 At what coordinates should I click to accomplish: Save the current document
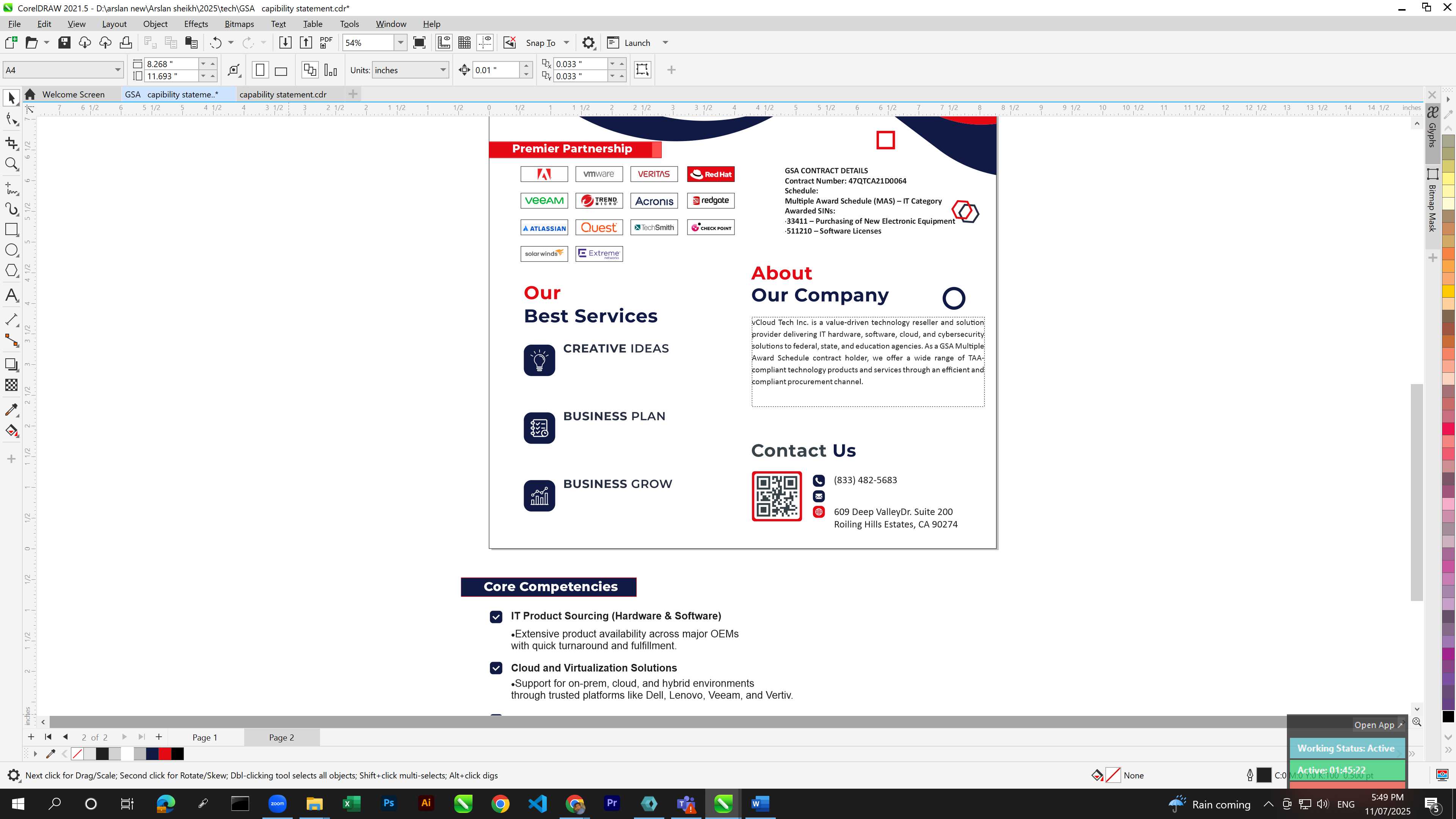64,42
